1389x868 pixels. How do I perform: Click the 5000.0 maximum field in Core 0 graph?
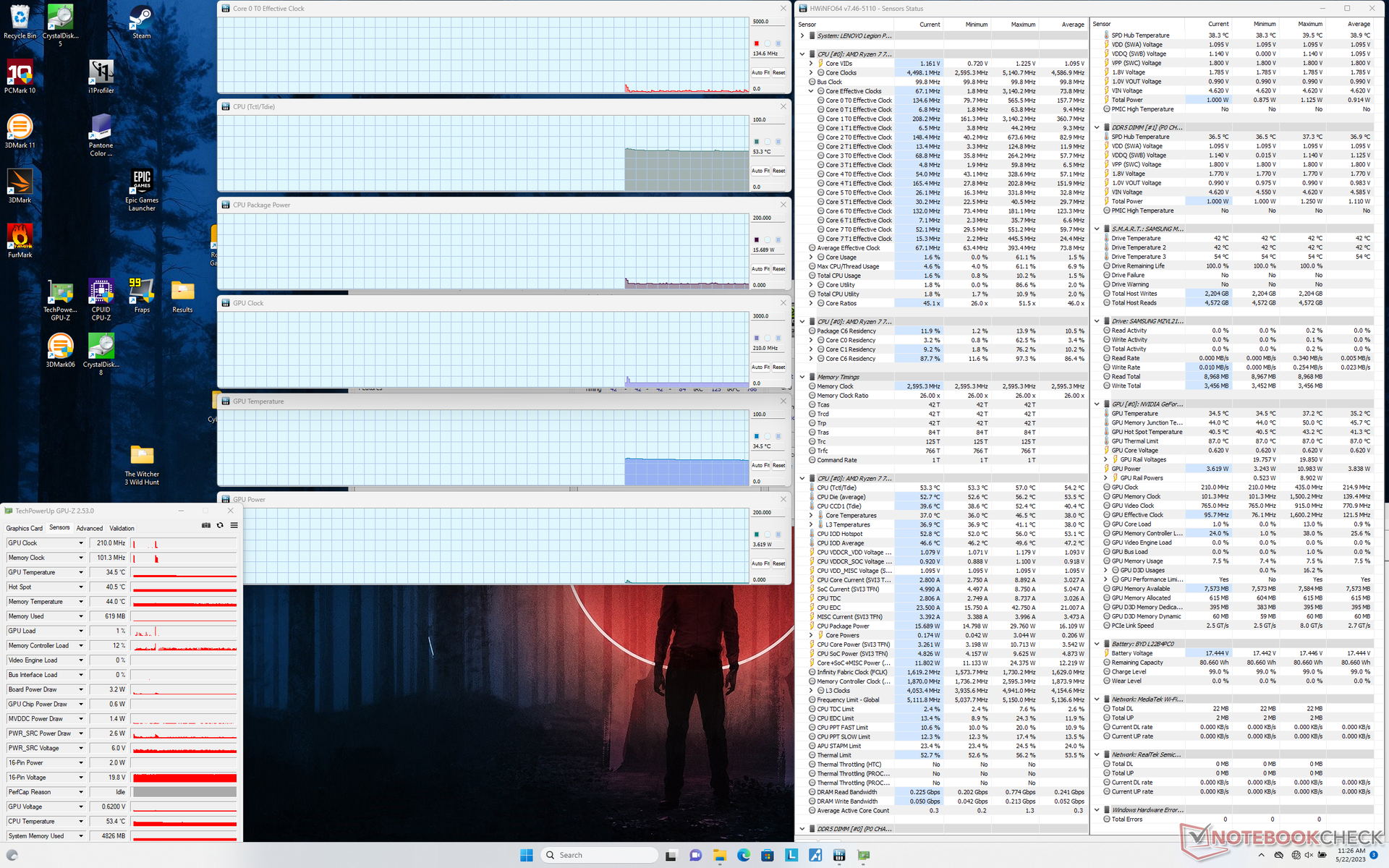[768, 22]
